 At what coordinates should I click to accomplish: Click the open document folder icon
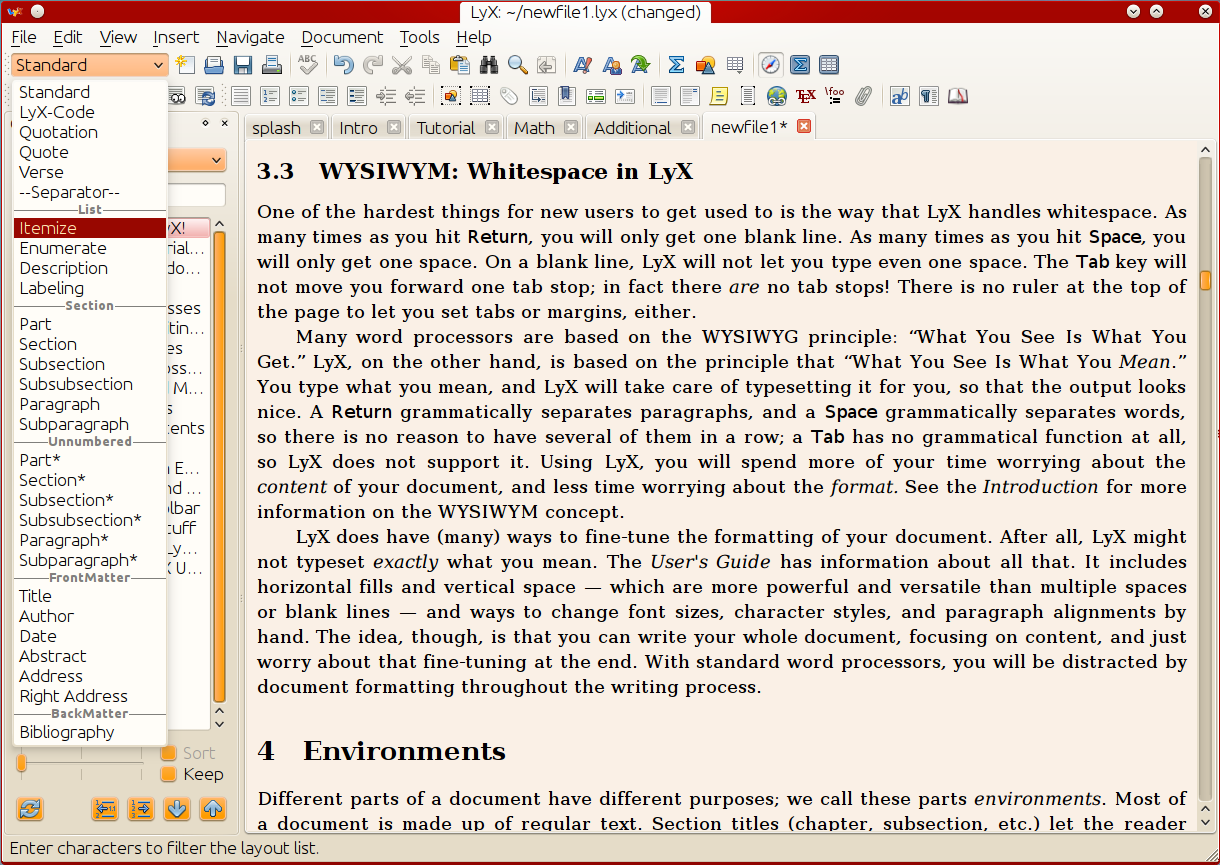[214, 65]
